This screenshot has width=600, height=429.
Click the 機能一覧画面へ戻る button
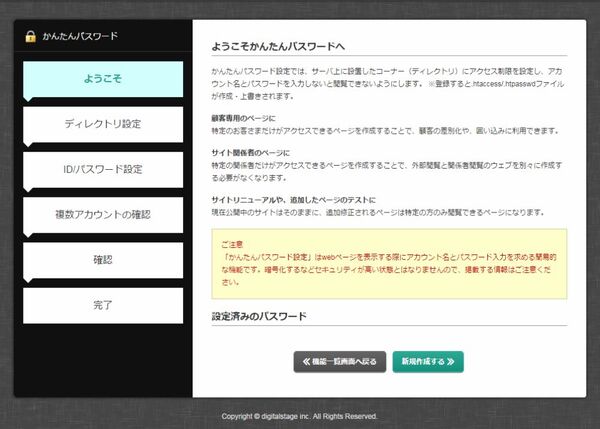pyautogui.click(x=340, y=362)
